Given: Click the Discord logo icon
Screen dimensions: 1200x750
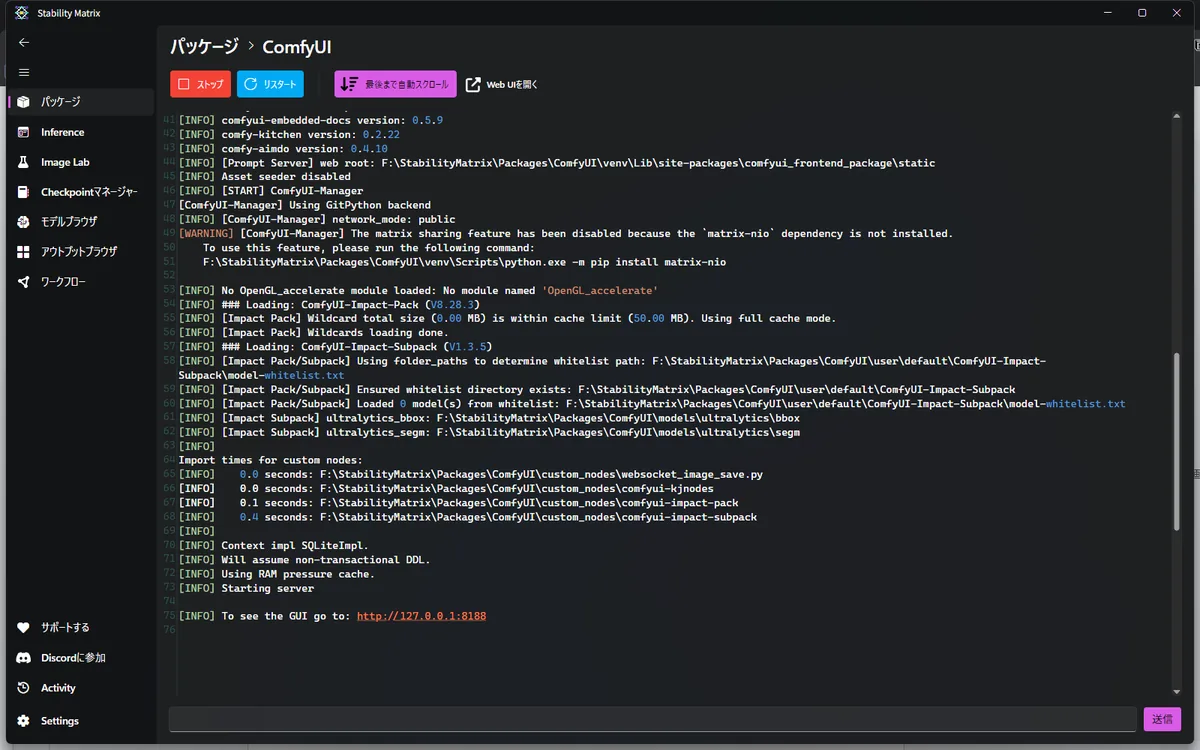Looking at the screenshot, I should coord(24,658).
